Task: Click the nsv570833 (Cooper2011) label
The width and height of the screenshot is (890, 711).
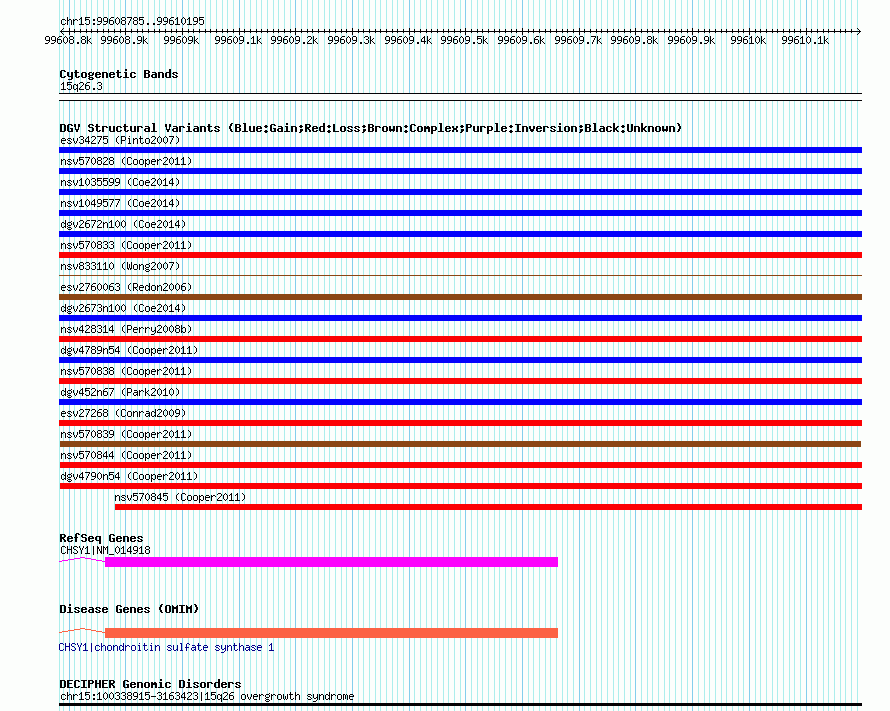Action: [126, 245]
